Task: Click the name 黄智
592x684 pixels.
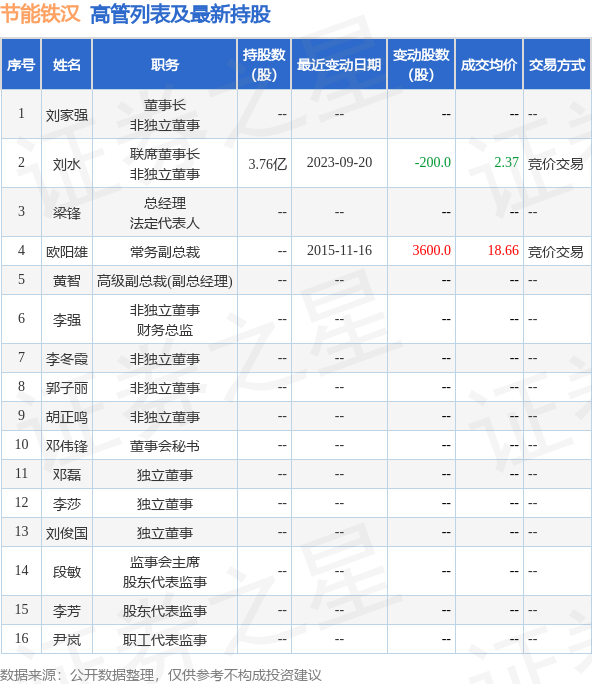Action: click(67, 280)
